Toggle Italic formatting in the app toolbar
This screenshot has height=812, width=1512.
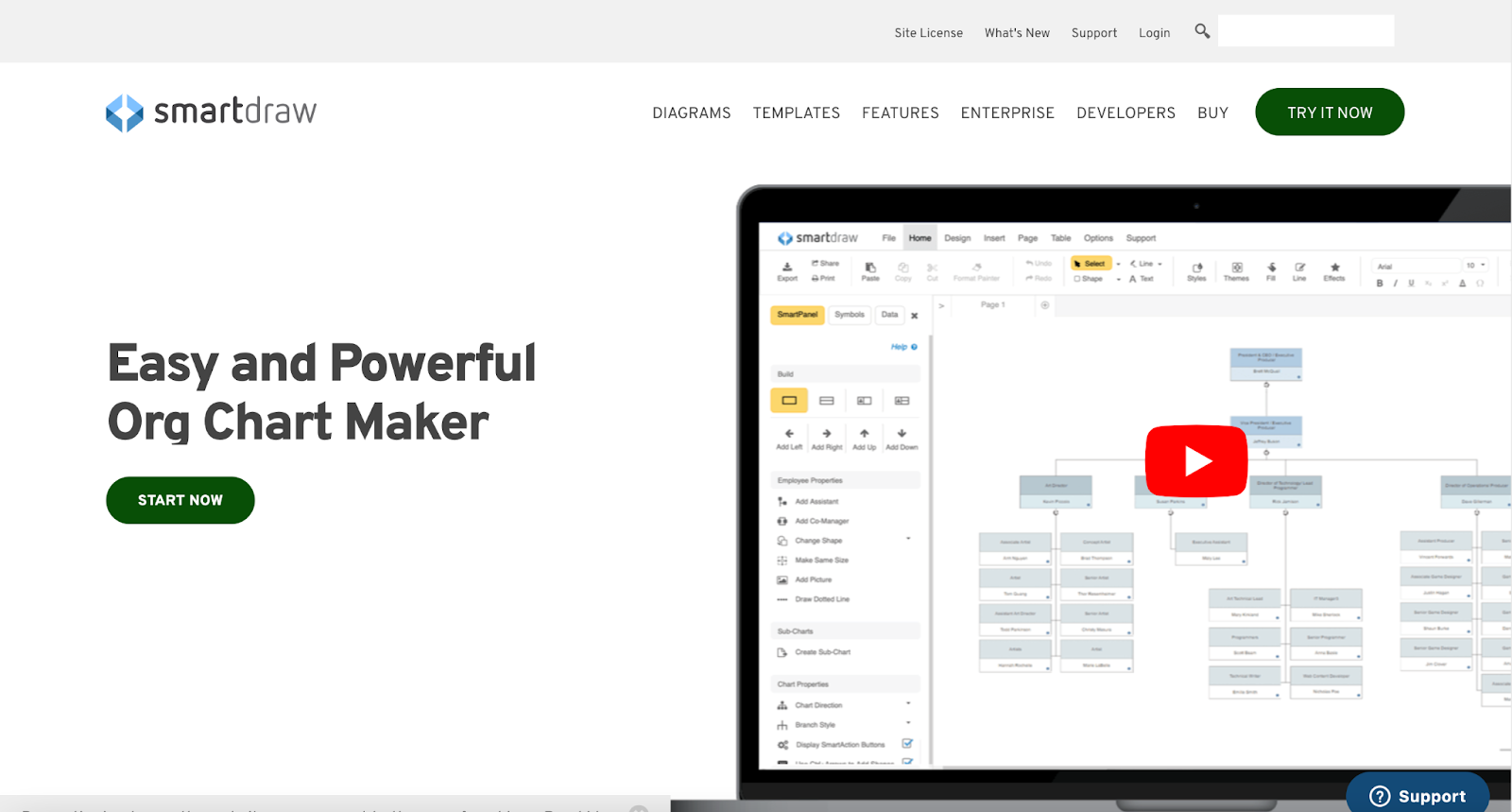(1395, 284)
